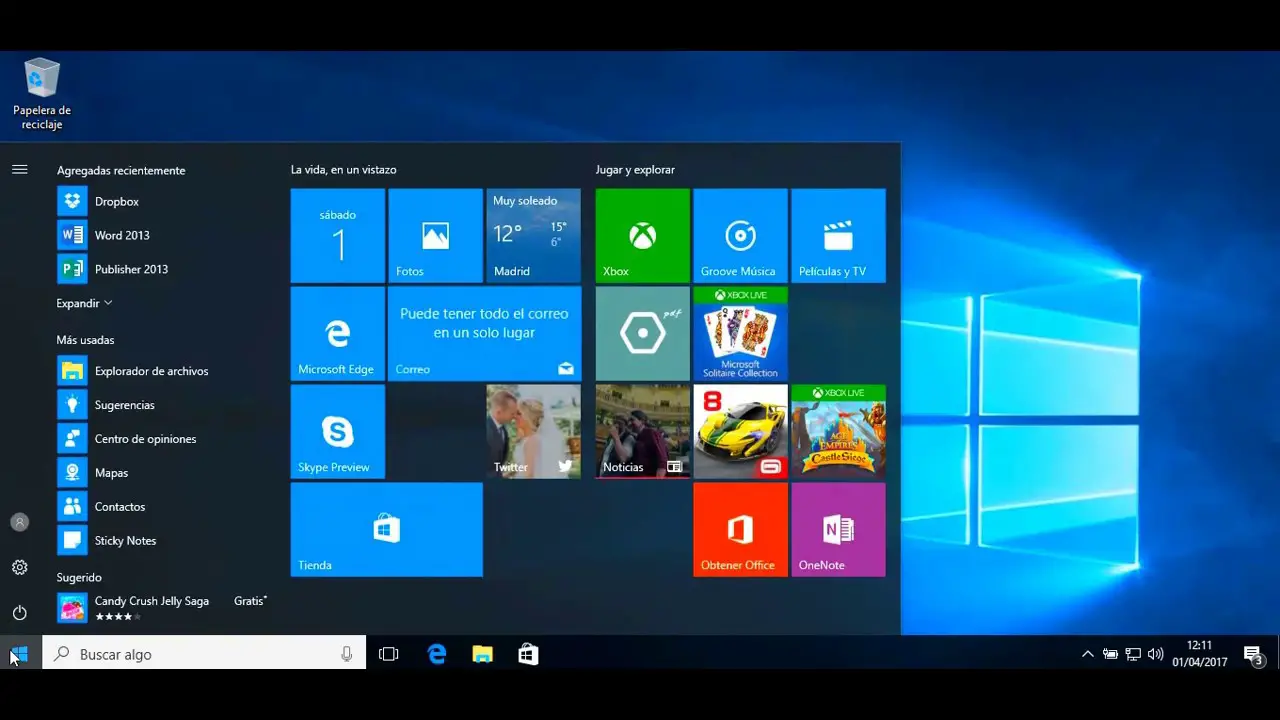
Task: Open the hexagon pdf app tile
Action: pos(643,334)
